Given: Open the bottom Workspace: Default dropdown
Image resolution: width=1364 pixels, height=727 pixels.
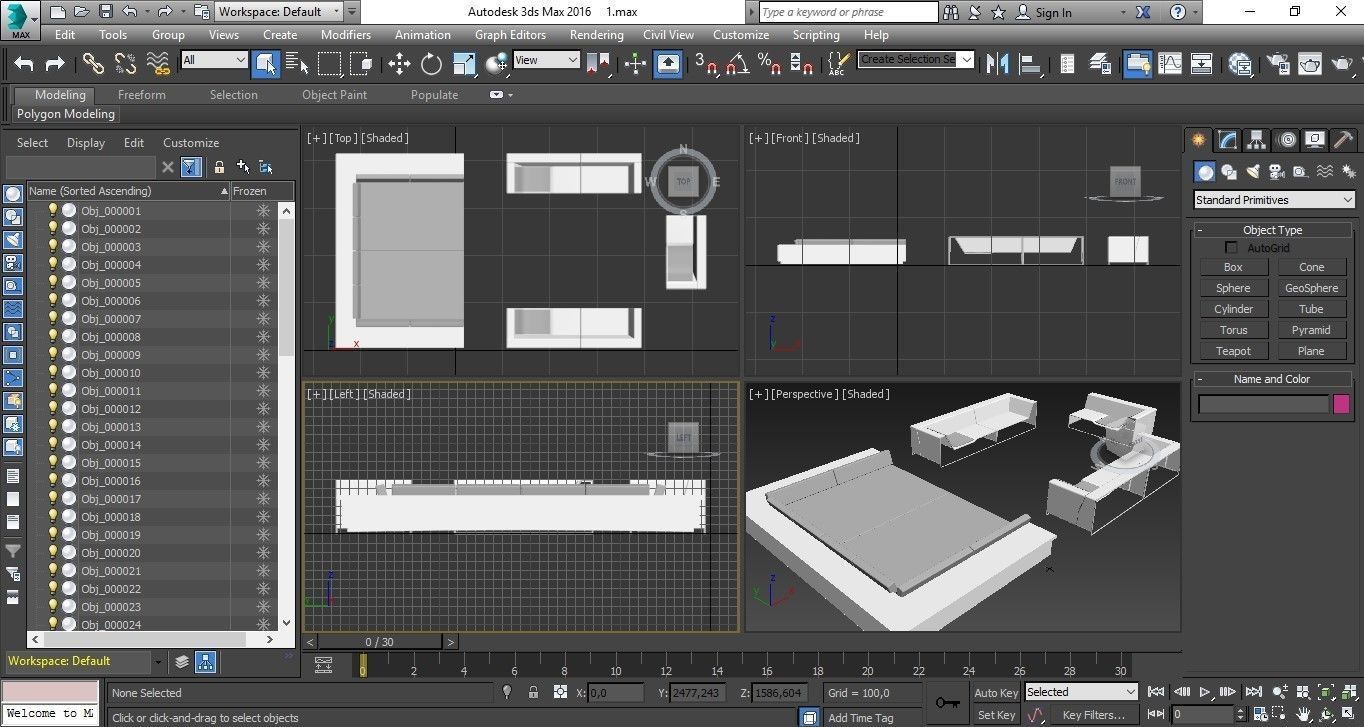Looking at the screenshot, I should pyautogui.click(x=84, y=661).
